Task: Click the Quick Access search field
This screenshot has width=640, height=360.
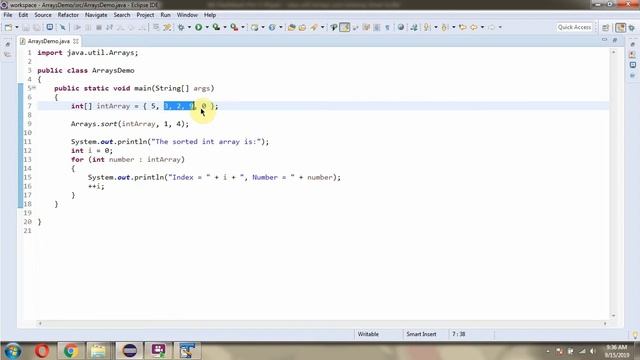Action: (x=574, y=27)
